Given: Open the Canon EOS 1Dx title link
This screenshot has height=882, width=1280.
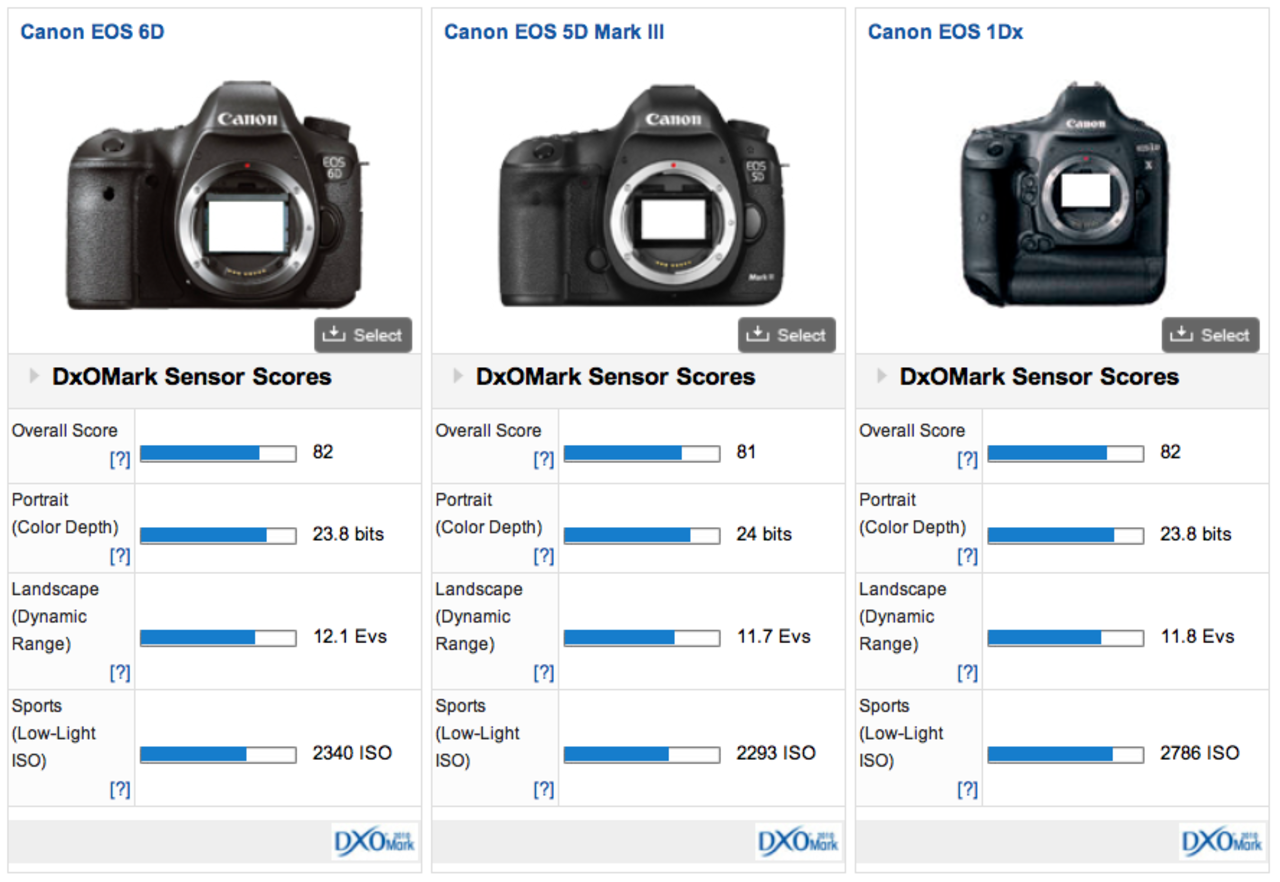Looking at the screenshot, I should pos(945,32).
